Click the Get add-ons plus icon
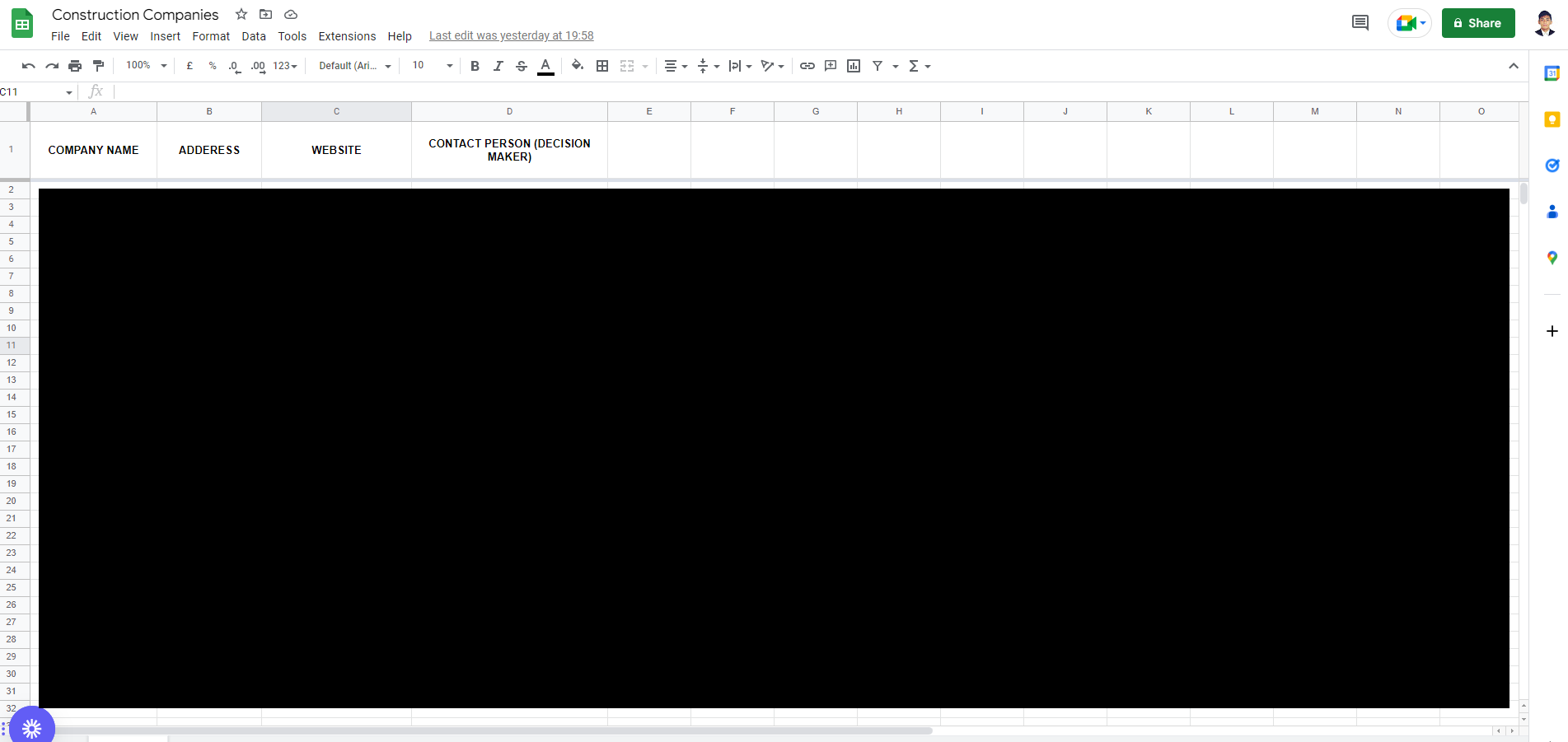This screenshot has width=1568, height=742. pos(1552,331)
